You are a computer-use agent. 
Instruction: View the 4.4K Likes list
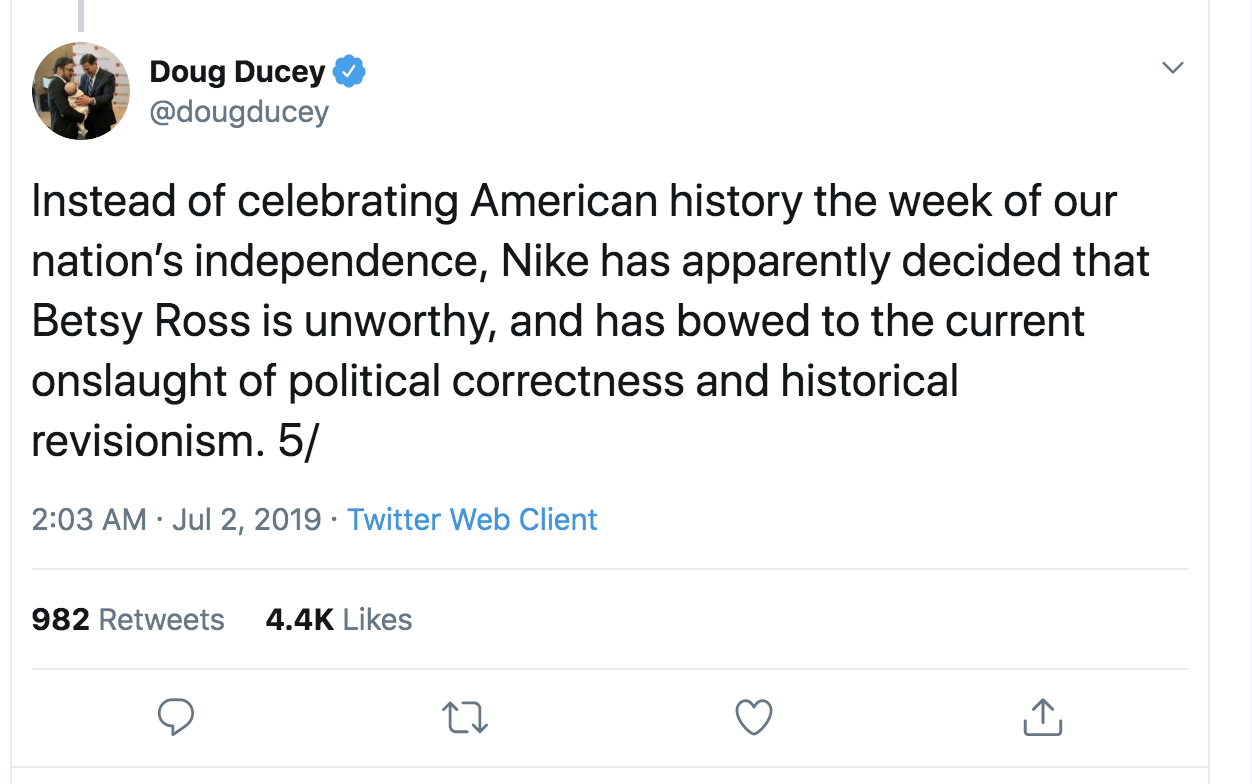click(338, 620)
